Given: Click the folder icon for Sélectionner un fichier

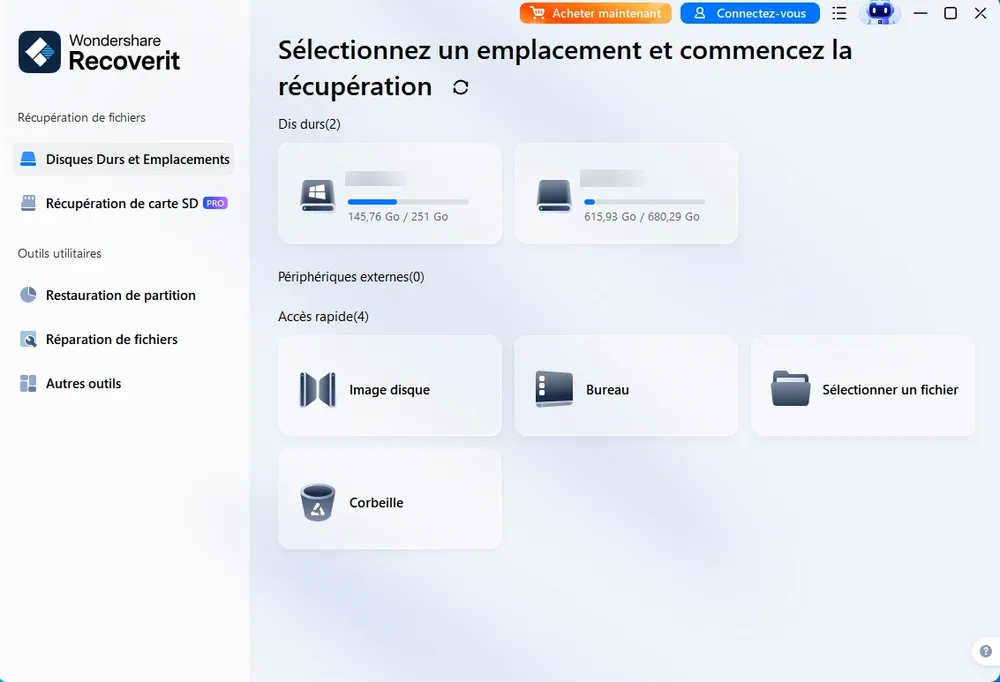Looking at the screenshot, I should coord(790,389).
